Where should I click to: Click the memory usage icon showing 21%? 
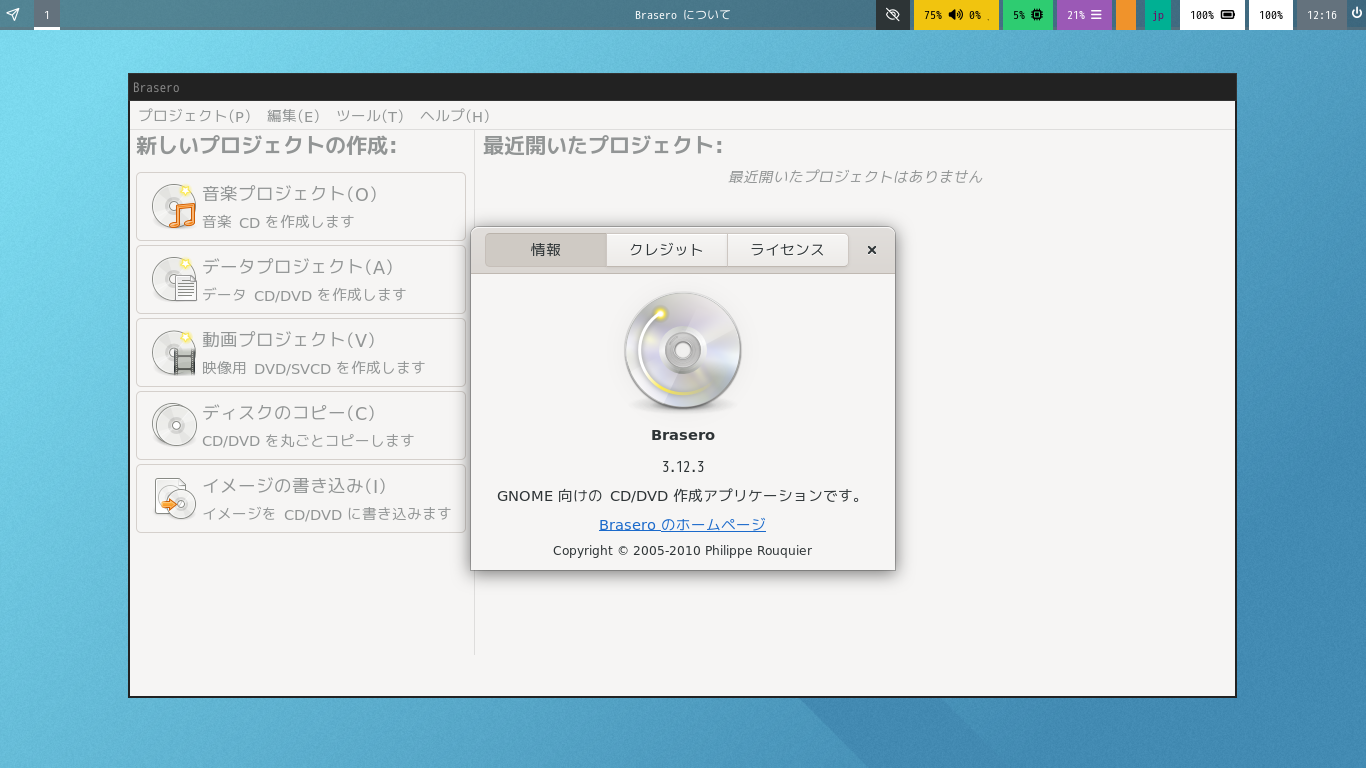[1096, 15]
